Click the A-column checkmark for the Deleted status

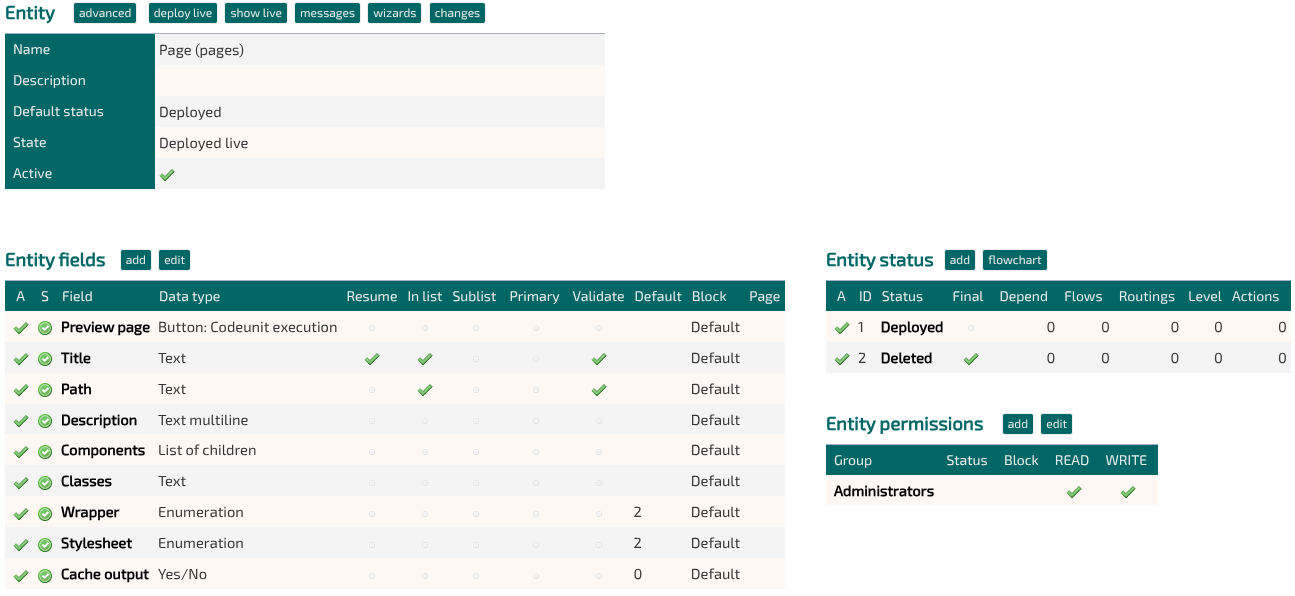coord(842,359)
